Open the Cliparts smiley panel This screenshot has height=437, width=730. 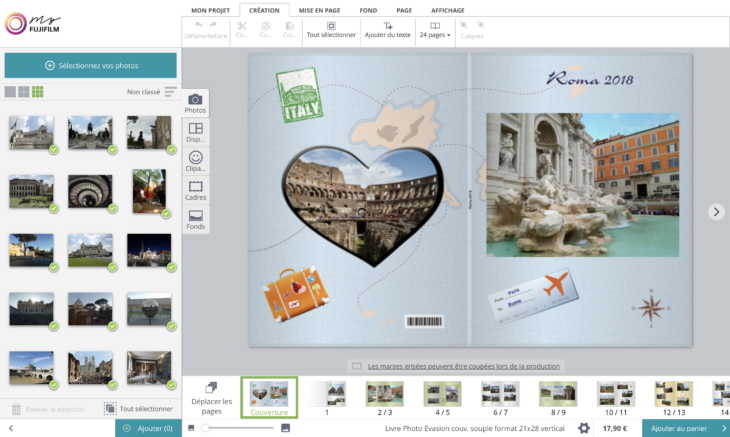[x=195, y=161]
